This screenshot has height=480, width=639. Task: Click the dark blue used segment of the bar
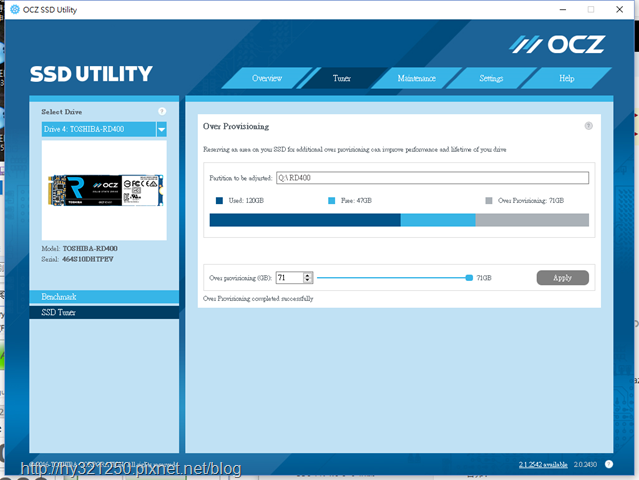click(305, 220)
